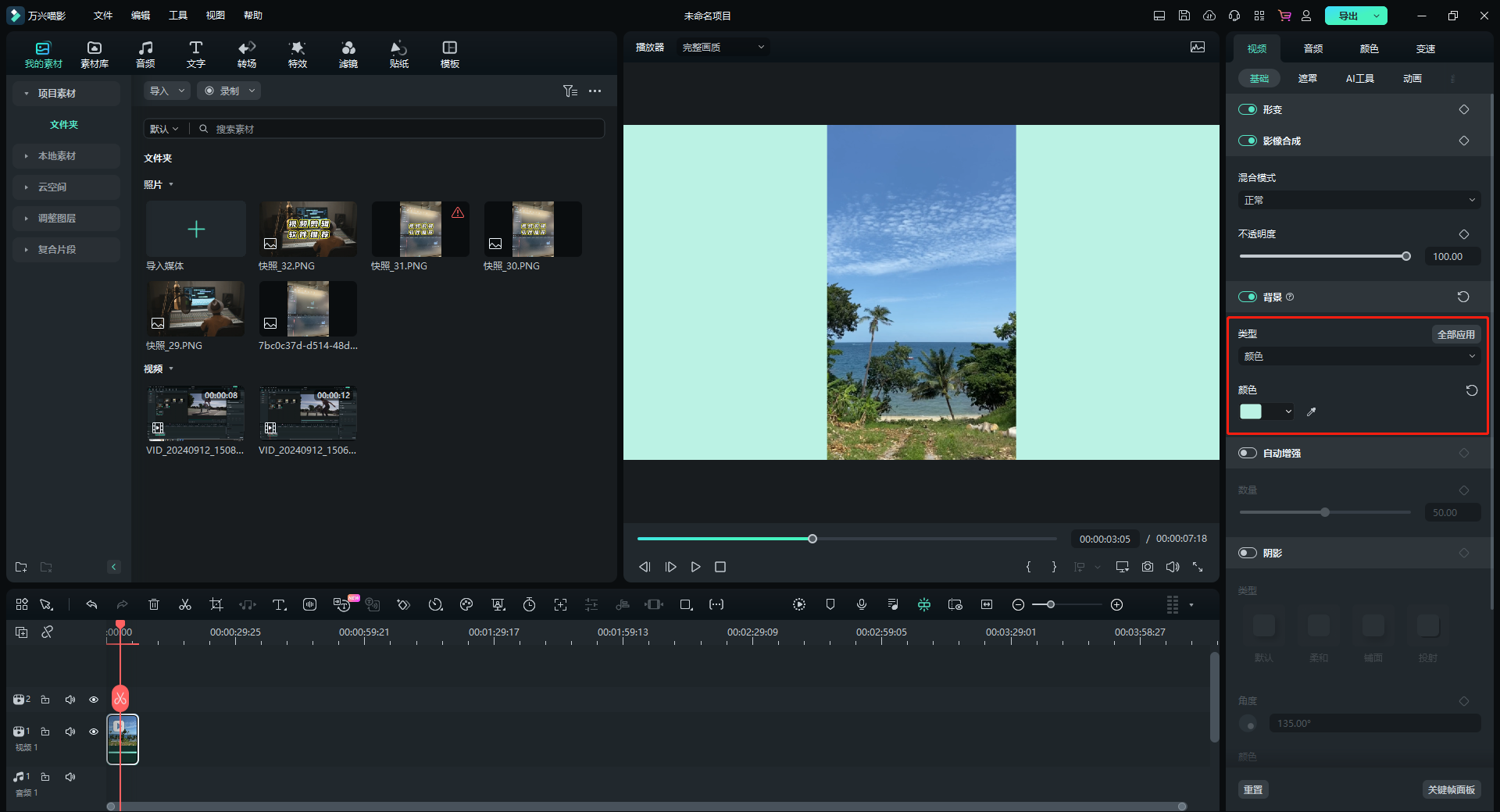Select the crop tool in timeline toolbar
The image size is (1500, 812).
tap(216, 604)
